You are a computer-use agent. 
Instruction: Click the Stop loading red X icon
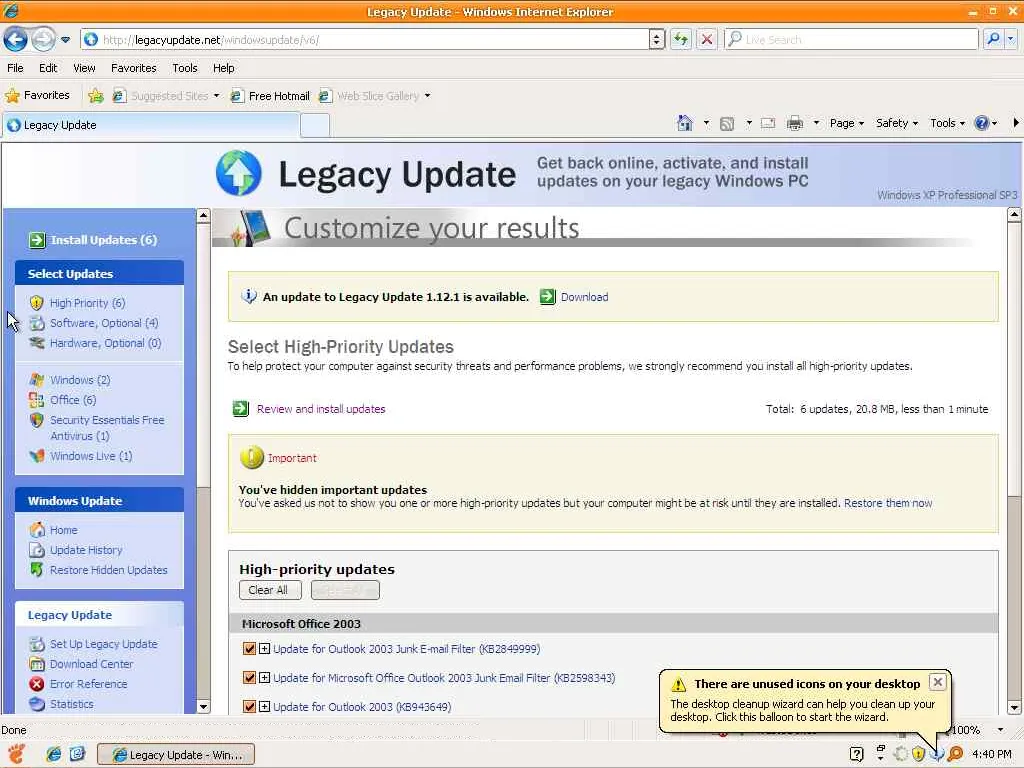click(x=707, y=39)
